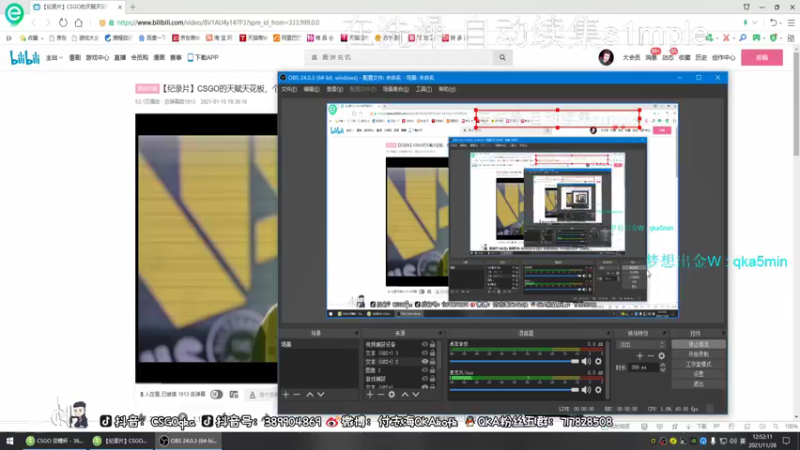The image size is (800, 450).
Task: Click the bilibili search input field
Action: tap(399, 58)
